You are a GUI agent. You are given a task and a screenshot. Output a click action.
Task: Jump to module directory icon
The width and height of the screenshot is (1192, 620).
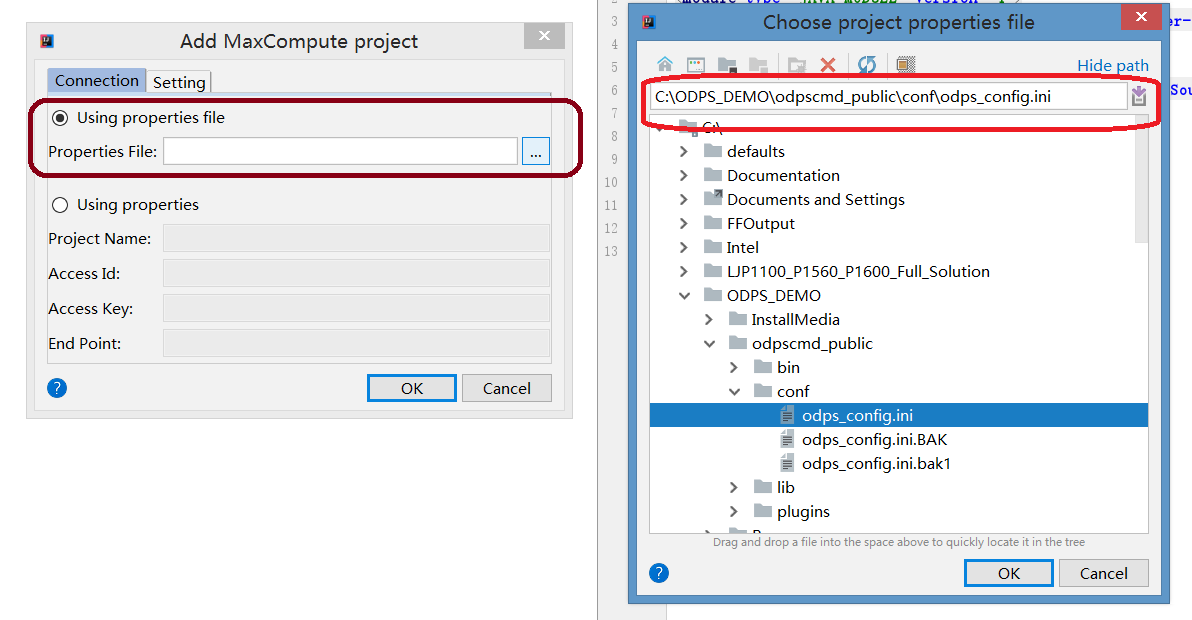point(758,65)
